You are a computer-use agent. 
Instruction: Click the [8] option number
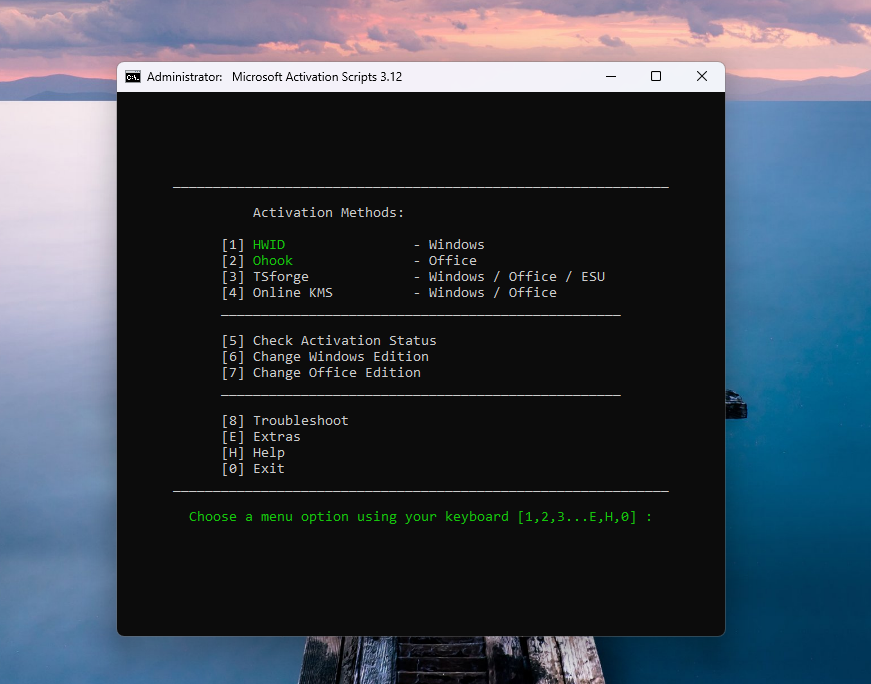(x=233, y=421)
